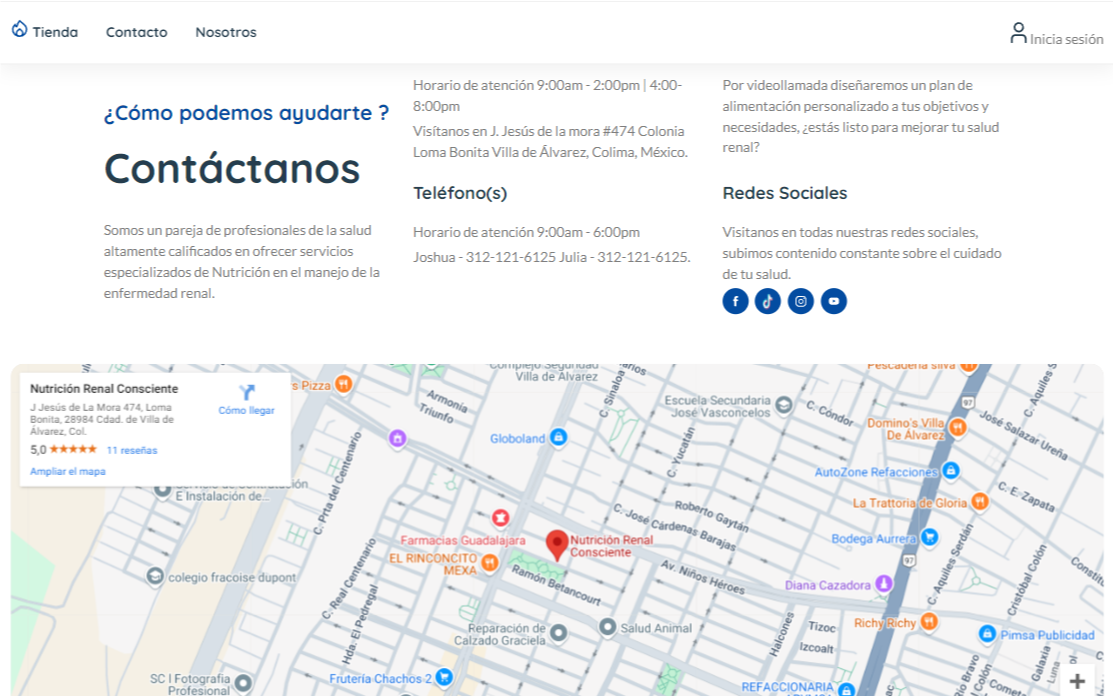Click the ¿Cómo podemos ayudarte ? heading

246,113
